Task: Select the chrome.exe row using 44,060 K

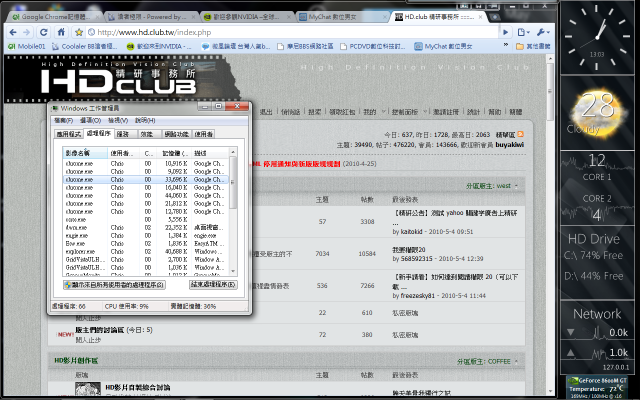Action: (145, 196)
